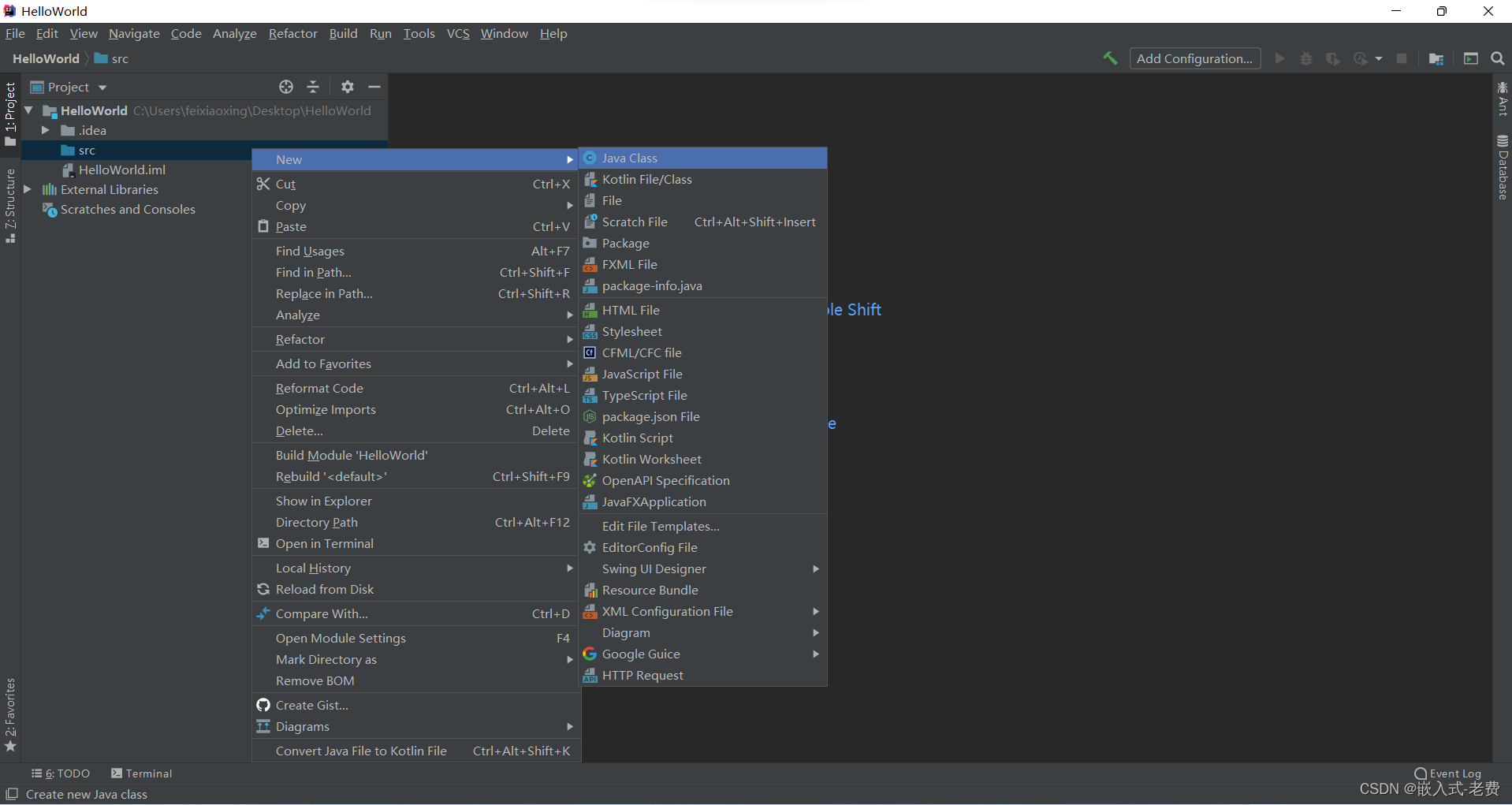The image size is (1512, 805).
Task: Click the Search Everywhere magnifier icon
Action: coord(1498,58)
